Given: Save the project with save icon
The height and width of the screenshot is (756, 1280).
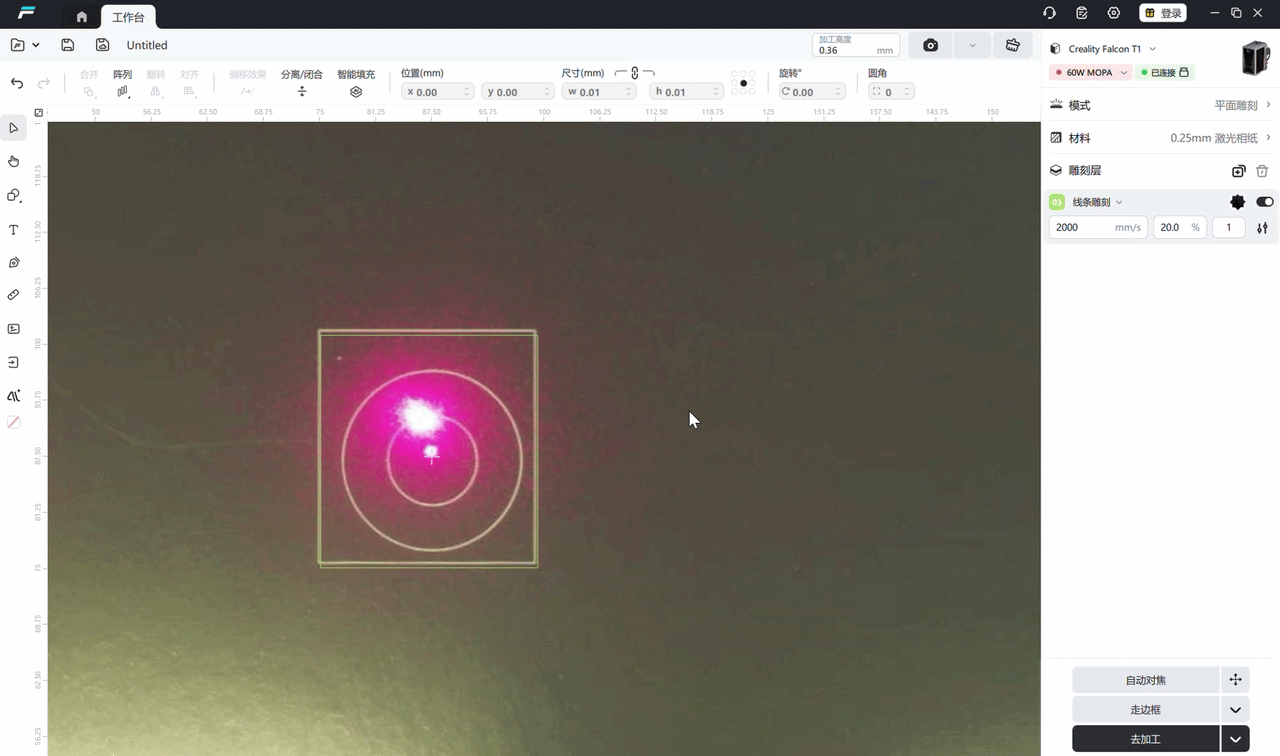Looking at the screenshot, I should (x=68, y=45).
